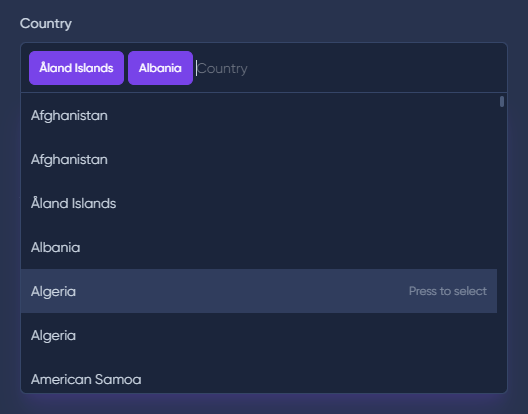Remove the Albania purple tag
528x414 pixels.
click(160, 68)
